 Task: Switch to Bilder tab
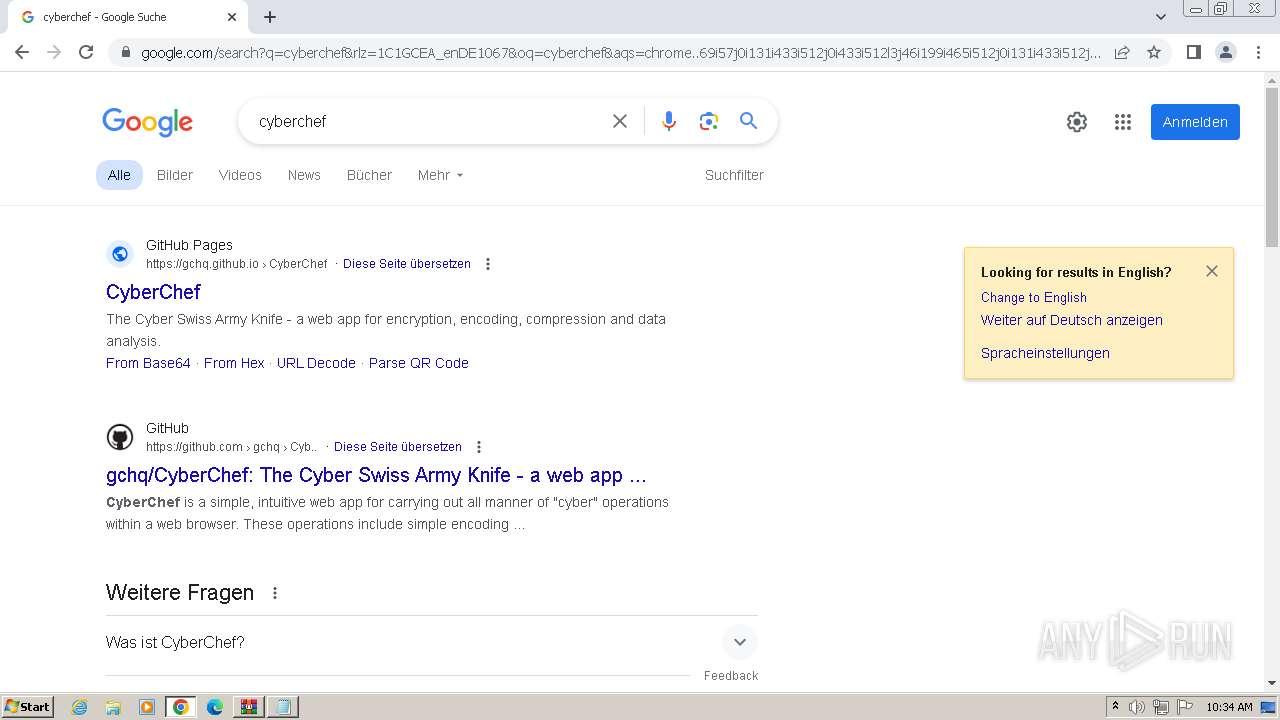click(x=175, y=175)
